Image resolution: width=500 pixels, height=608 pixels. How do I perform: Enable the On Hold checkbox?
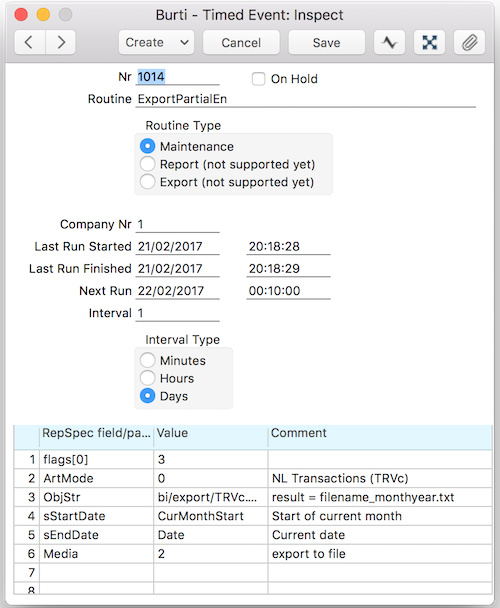pyautogui.click(x=258, y=79)
